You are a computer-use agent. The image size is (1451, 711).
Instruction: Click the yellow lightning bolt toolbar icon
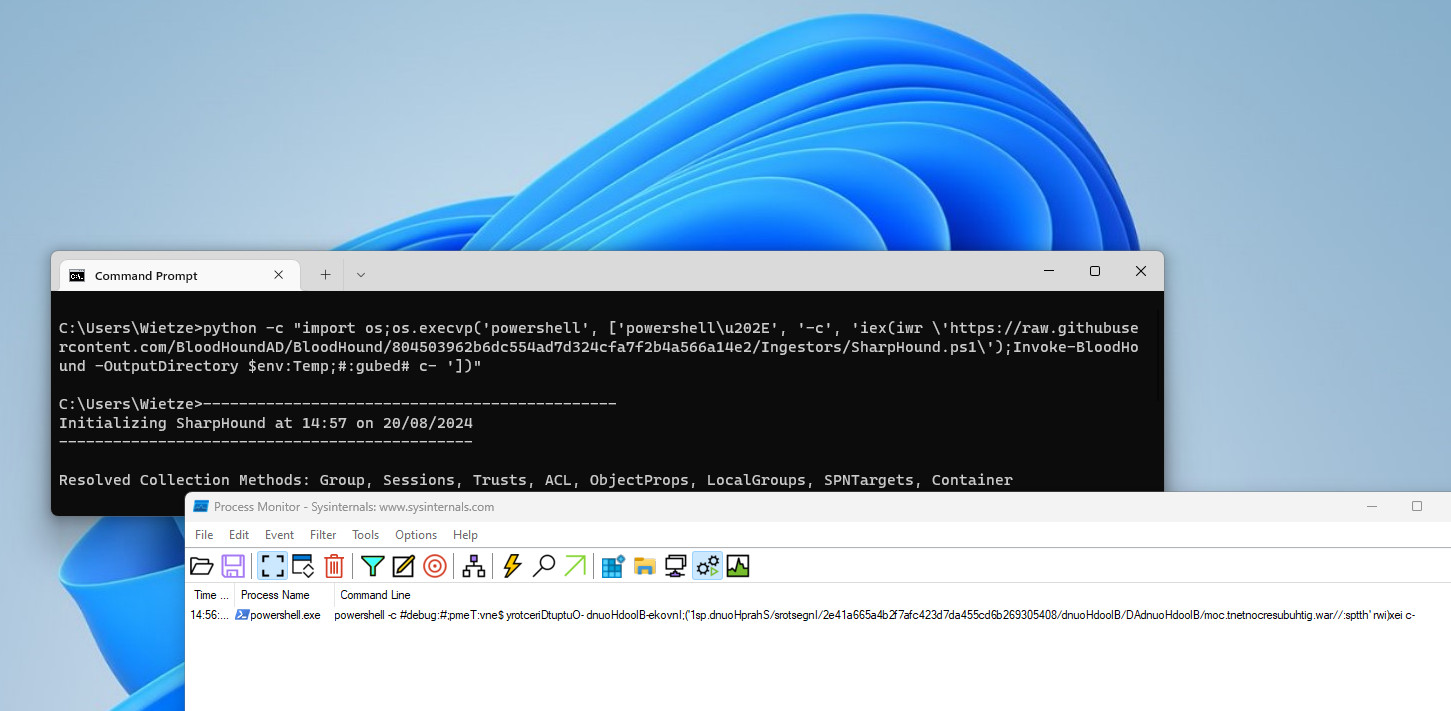click(512, 566)
